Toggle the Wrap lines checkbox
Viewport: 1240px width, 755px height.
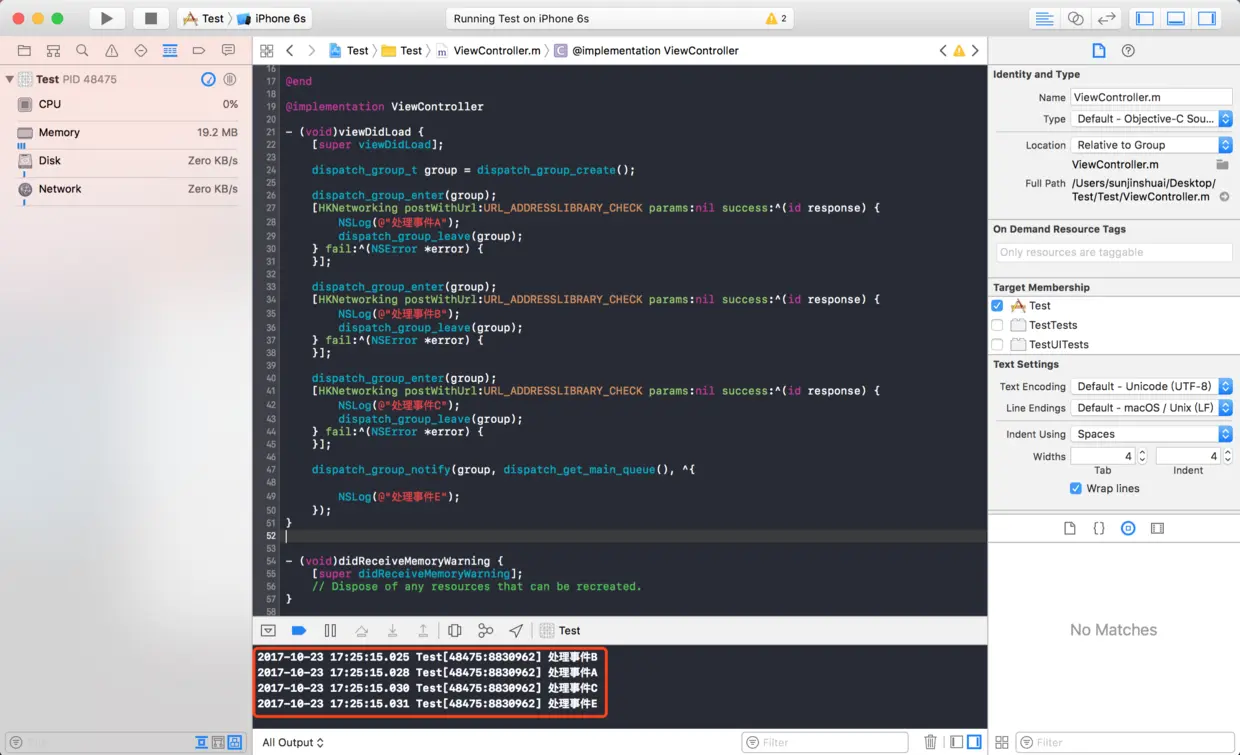click(1076, 488)
